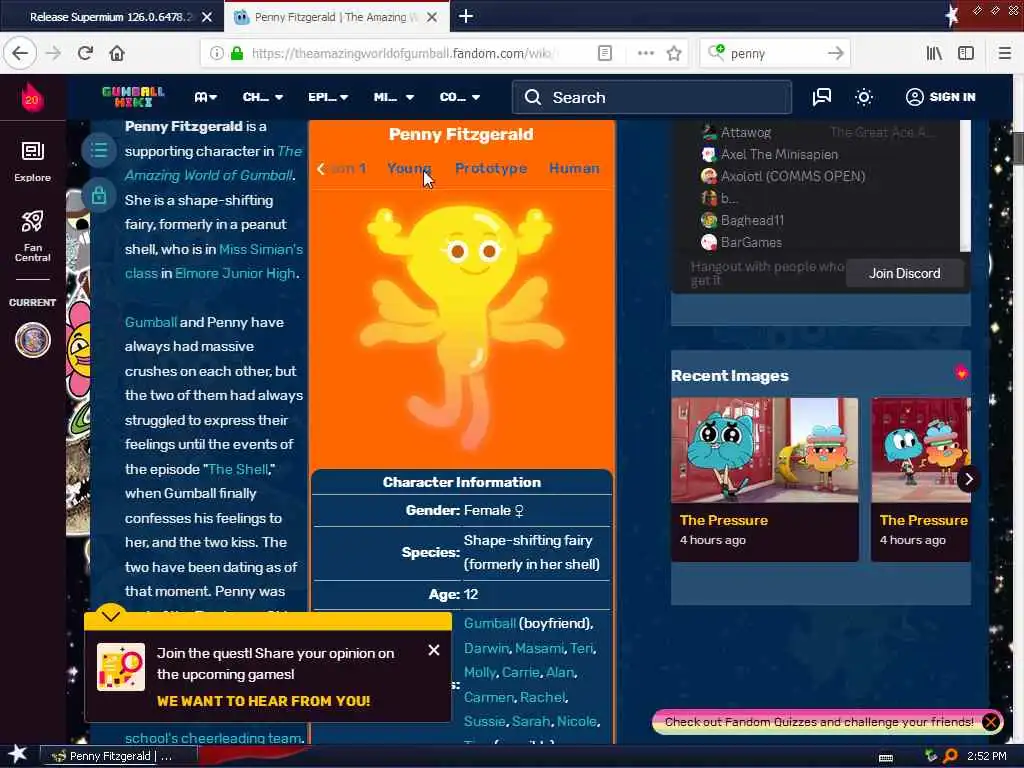The height and width of the screenshot is (768, 1024).
Task: Switch theme with the sun icon
Action: click(863, 97)
